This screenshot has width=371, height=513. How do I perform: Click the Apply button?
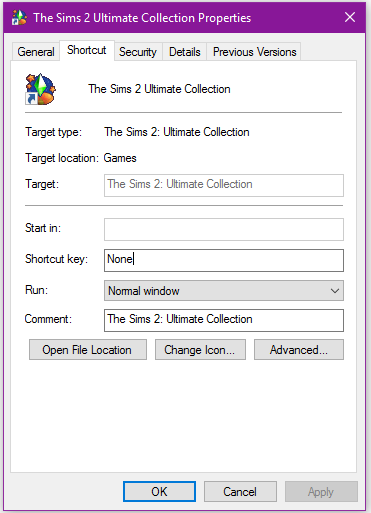tap(321, 491)
